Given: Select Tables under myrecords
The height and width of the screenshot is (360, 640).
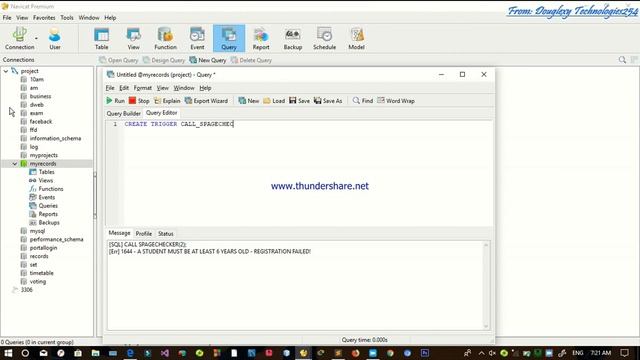Looking at the screenshot, I should pos(47,172).
